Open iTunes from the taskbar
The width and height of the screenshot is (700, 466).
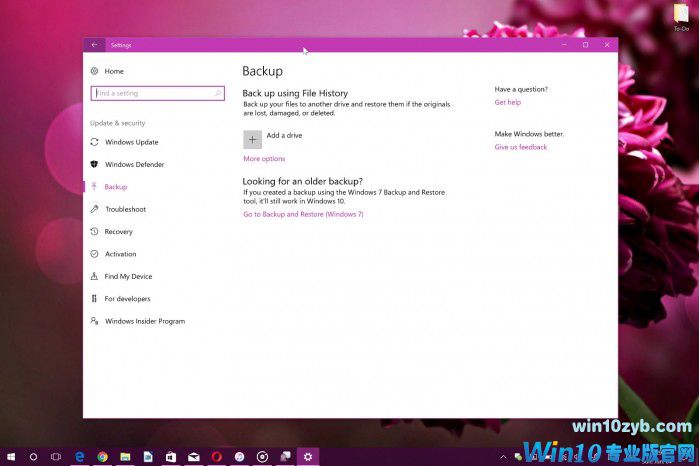point(239,457)
